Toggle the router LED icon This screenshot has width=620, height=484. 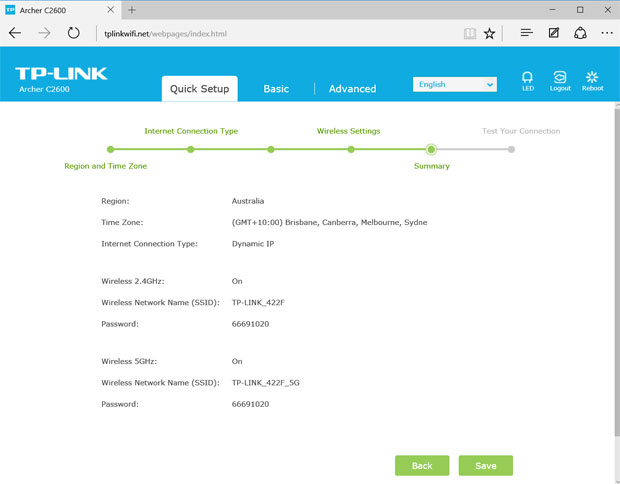click(527, 81)
